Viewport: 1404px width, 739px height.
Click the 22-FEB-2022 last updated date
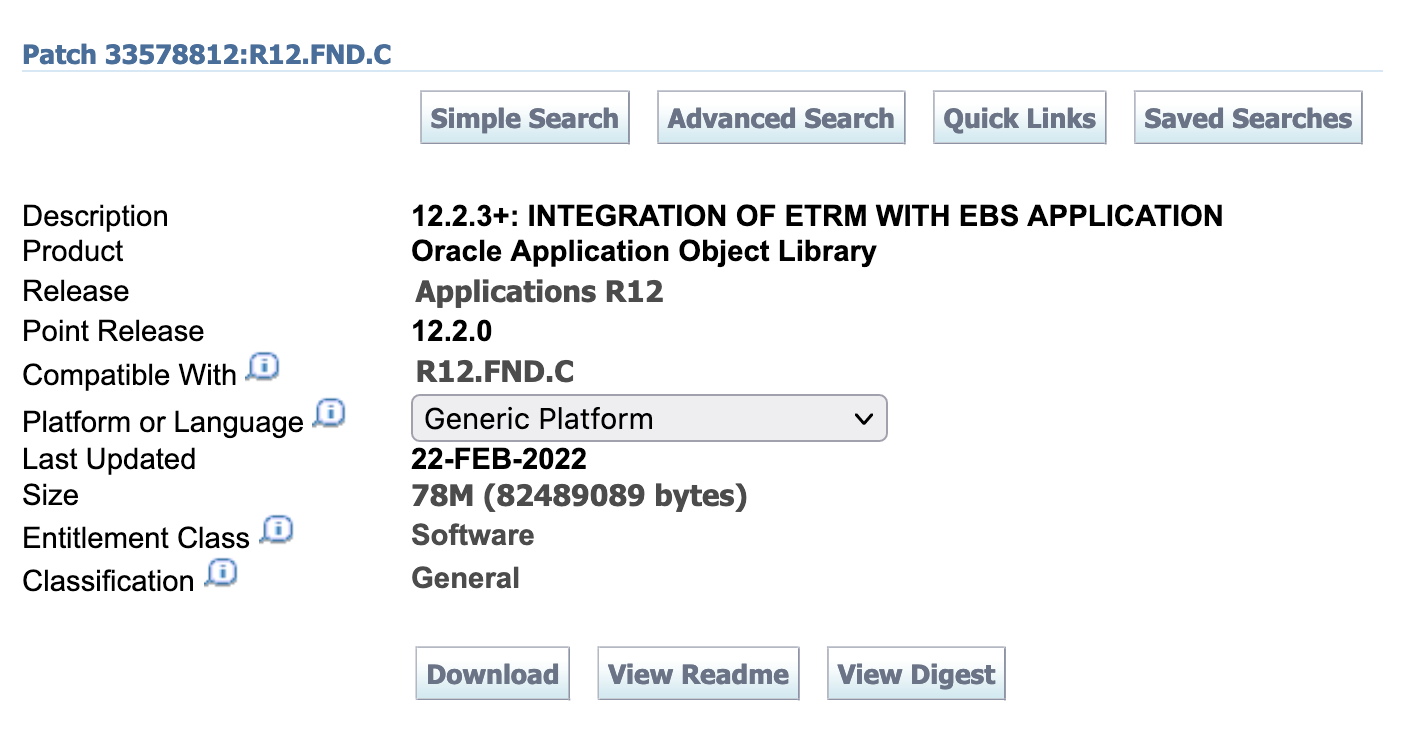[x=498, y=459]
